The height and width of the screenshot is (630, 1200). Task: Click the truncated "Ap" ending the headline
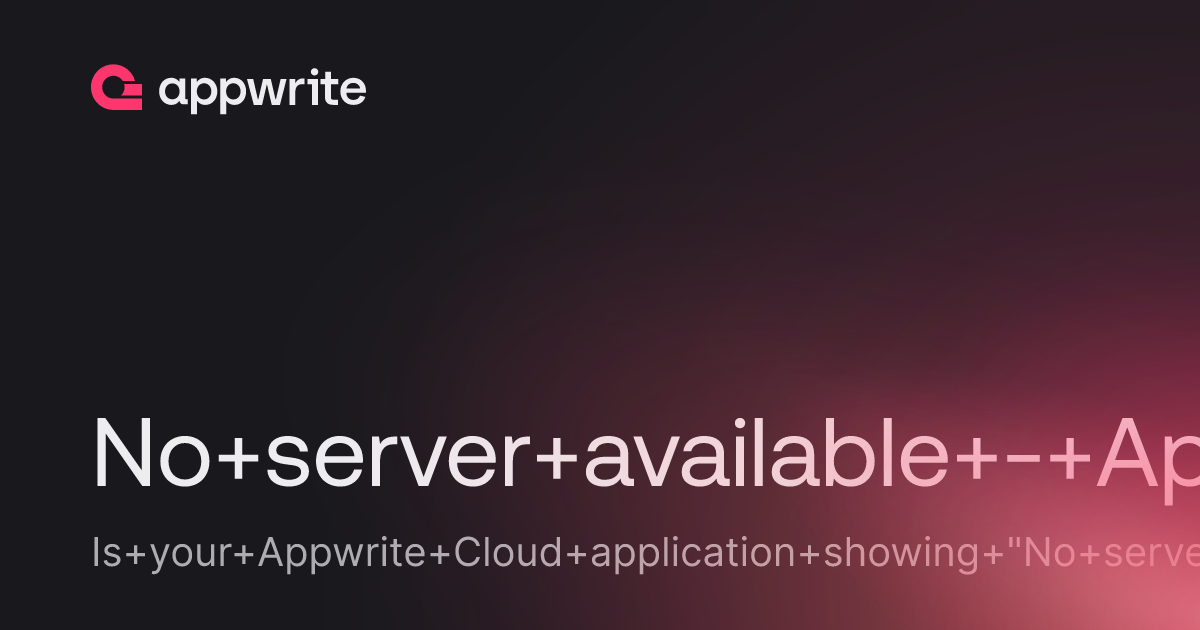[x=1150, y=464]
